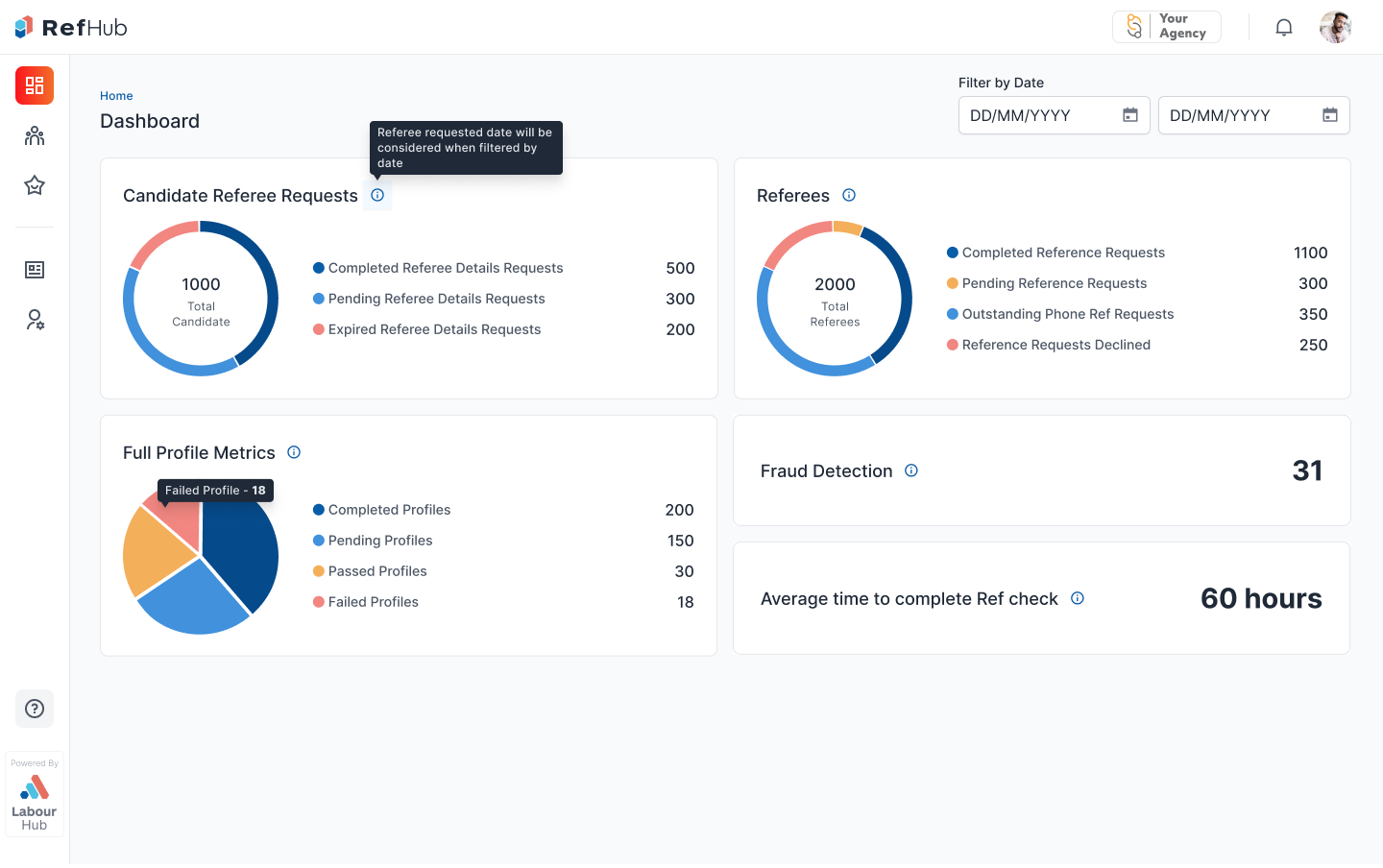This screenshot has width=1383, height=868.
Task: Open the ID card icon in sidebar
Action: point(35,270)
